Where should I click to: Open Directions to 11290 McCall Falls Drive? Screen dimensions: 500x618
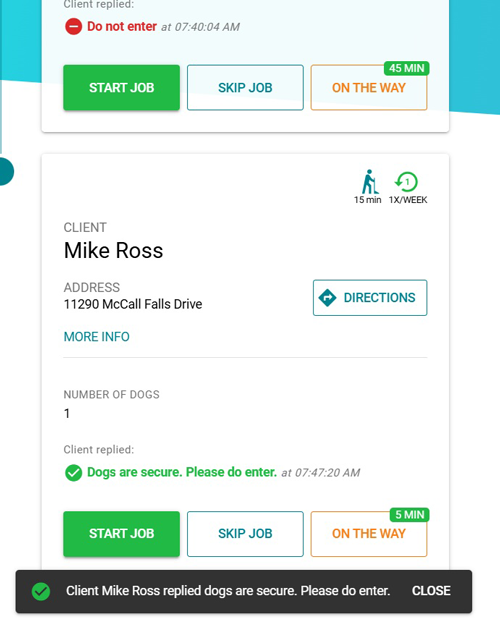coord(370,298)
